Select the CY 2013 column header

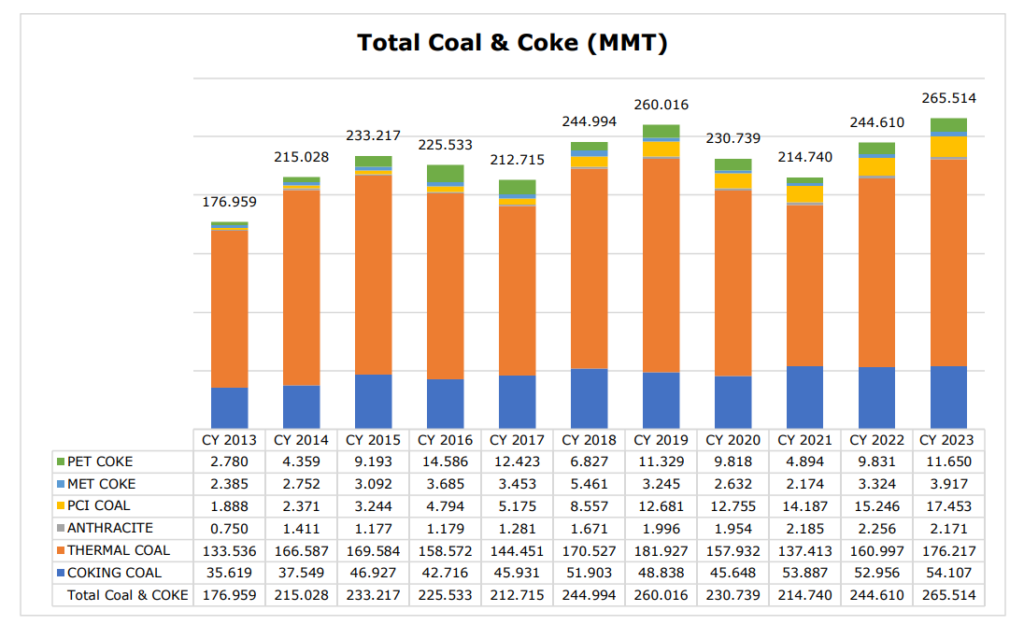pyautogui.click(x=229, y=439)
